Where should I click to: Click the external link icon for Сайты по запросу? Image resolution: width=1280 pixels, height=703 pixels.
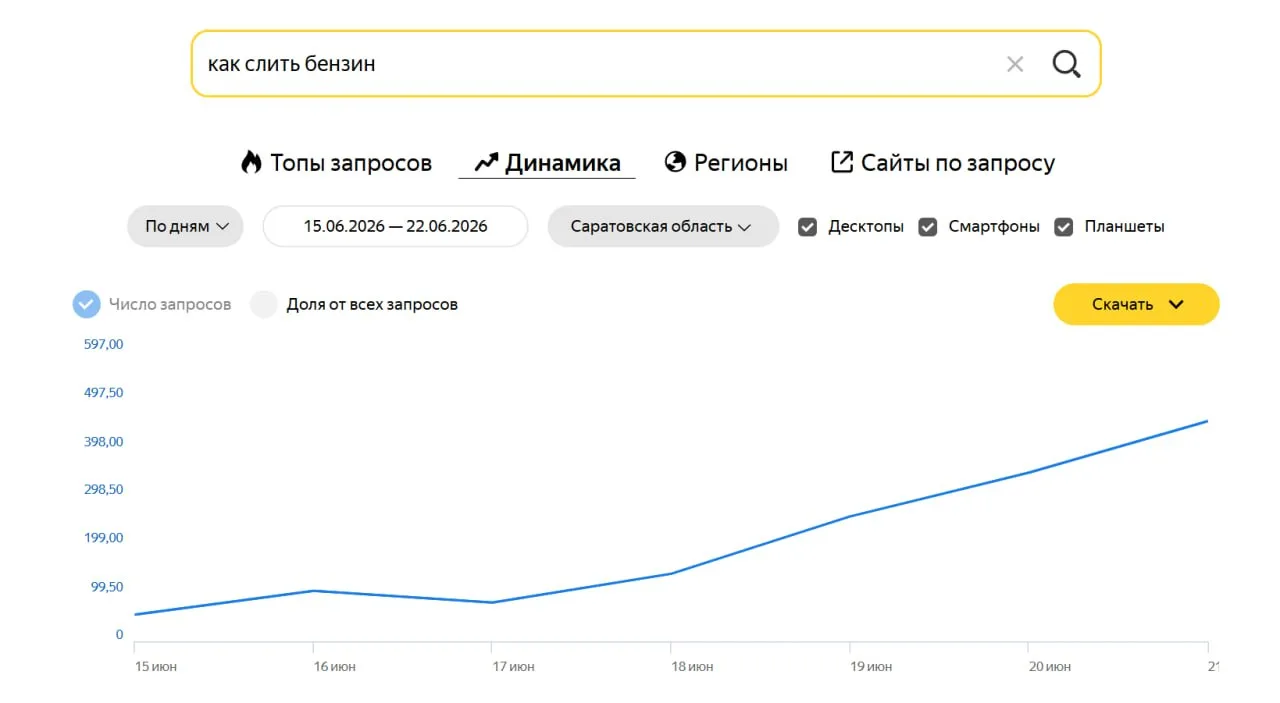(x=842, y=162)
